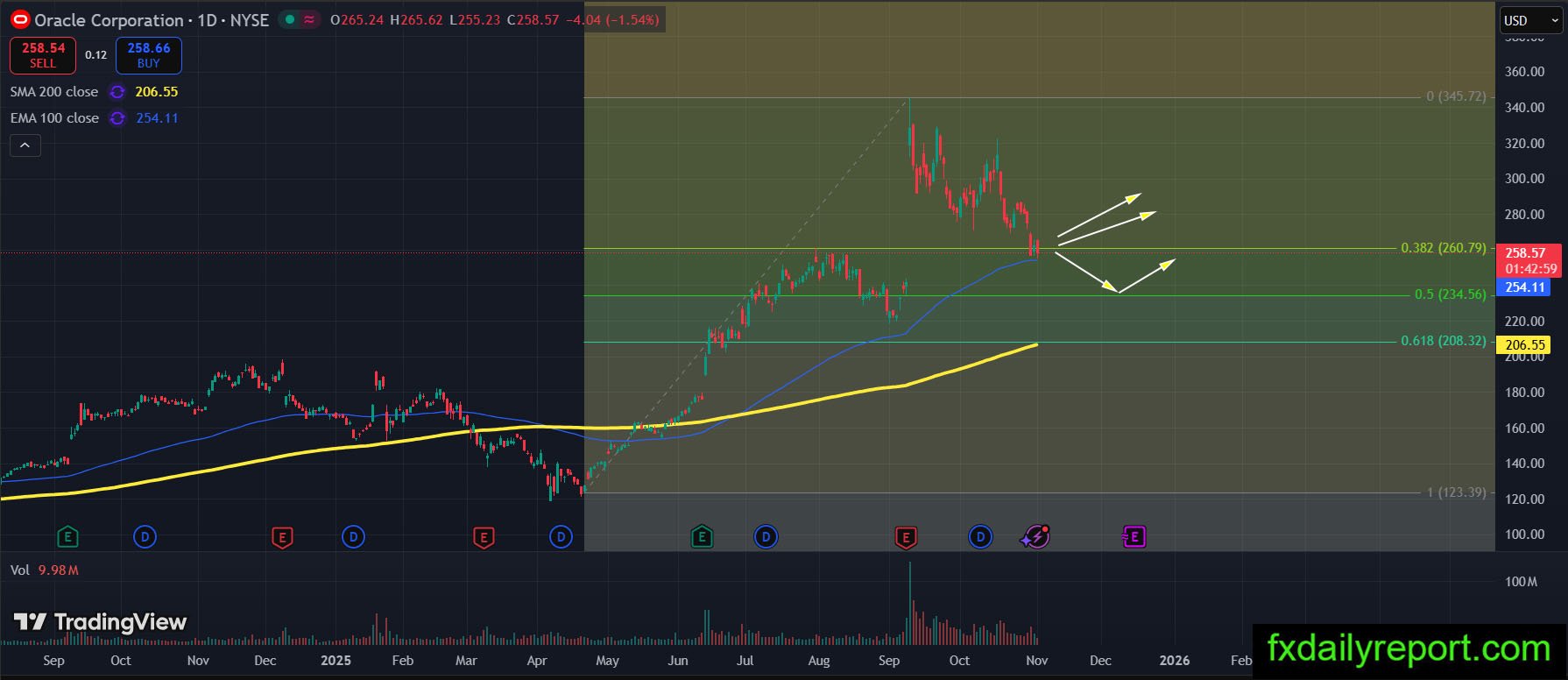Viewport: 1568px width, 680px height.
Task: Click the Mar label on the time axis
Action: (466, 661)
